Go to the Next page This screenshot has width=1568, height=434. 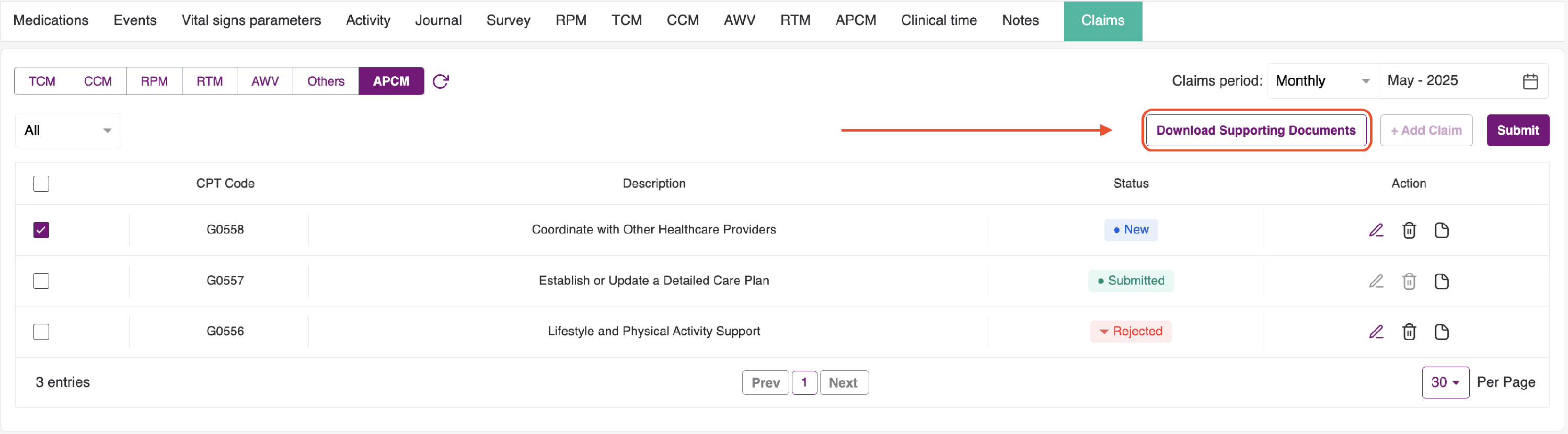(843, 383)
